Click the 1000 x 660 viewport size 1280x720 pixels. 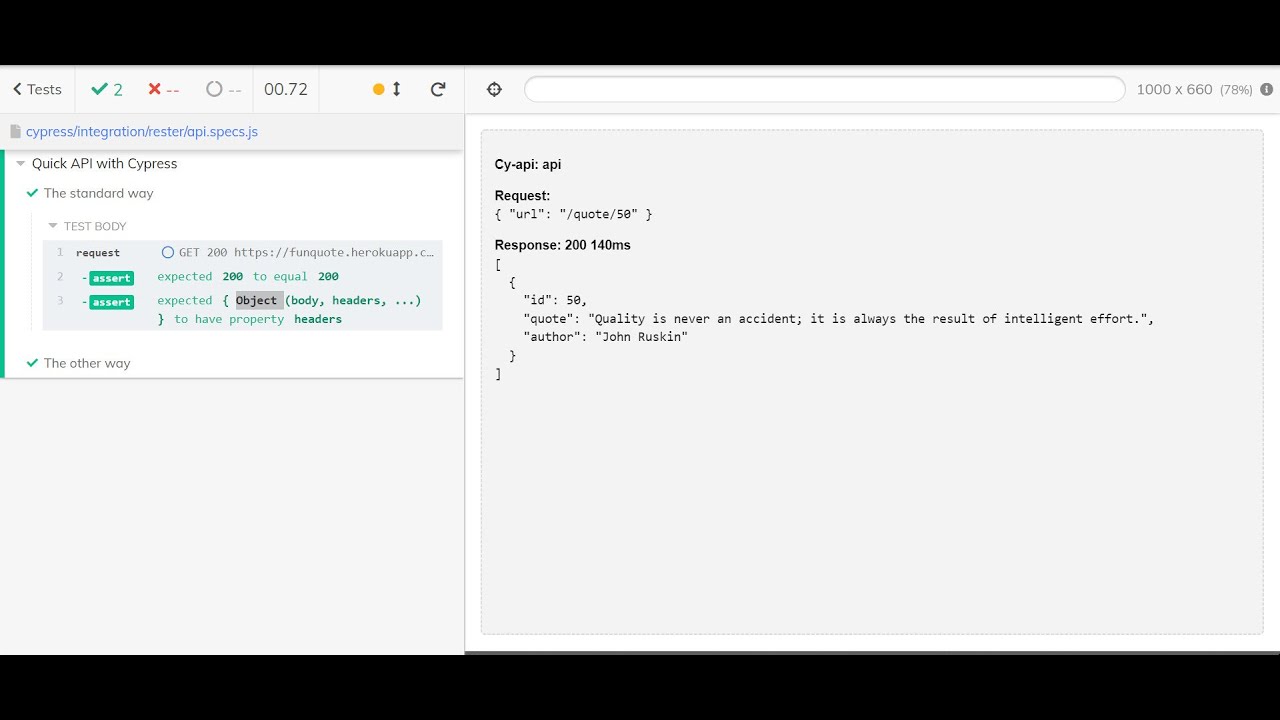tap(1174, 89)
